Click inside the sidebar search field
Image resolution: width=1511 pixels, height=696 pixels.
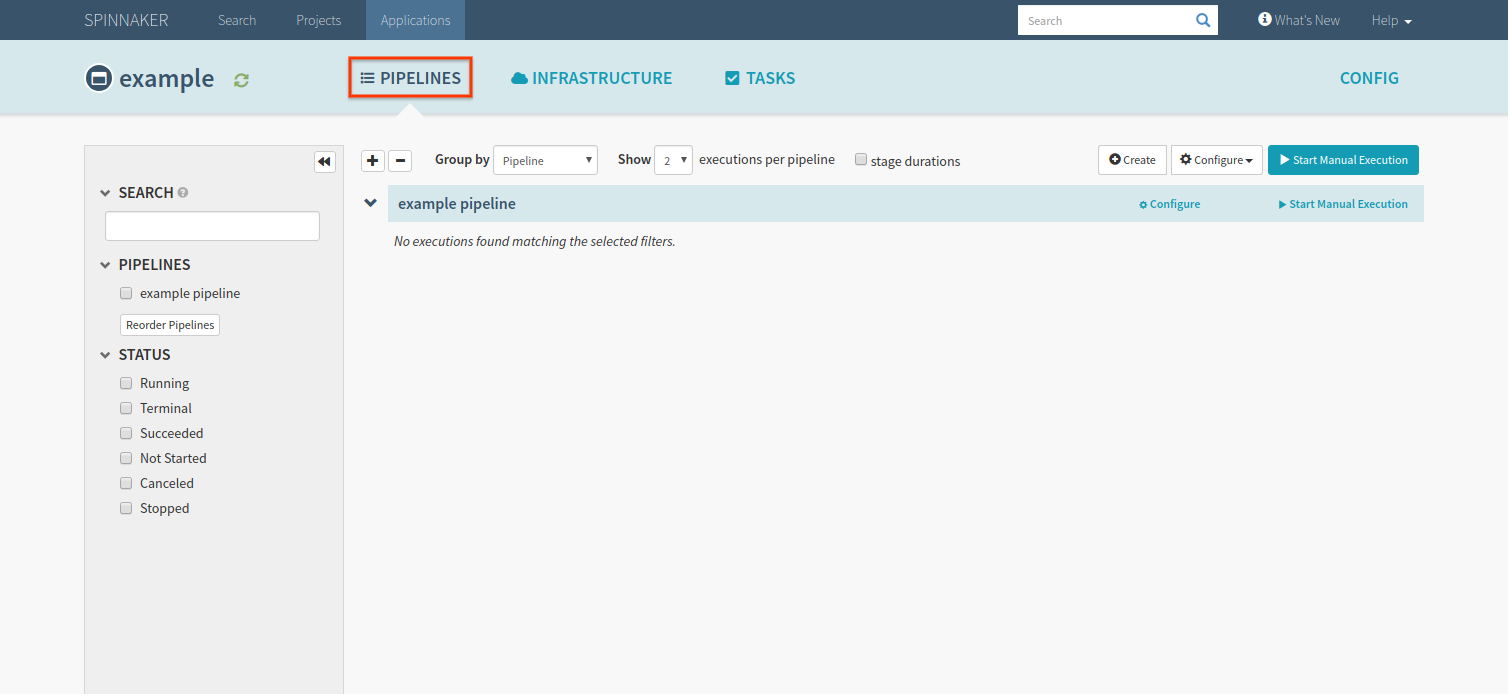pyautogui.click(x=211, y=225)
